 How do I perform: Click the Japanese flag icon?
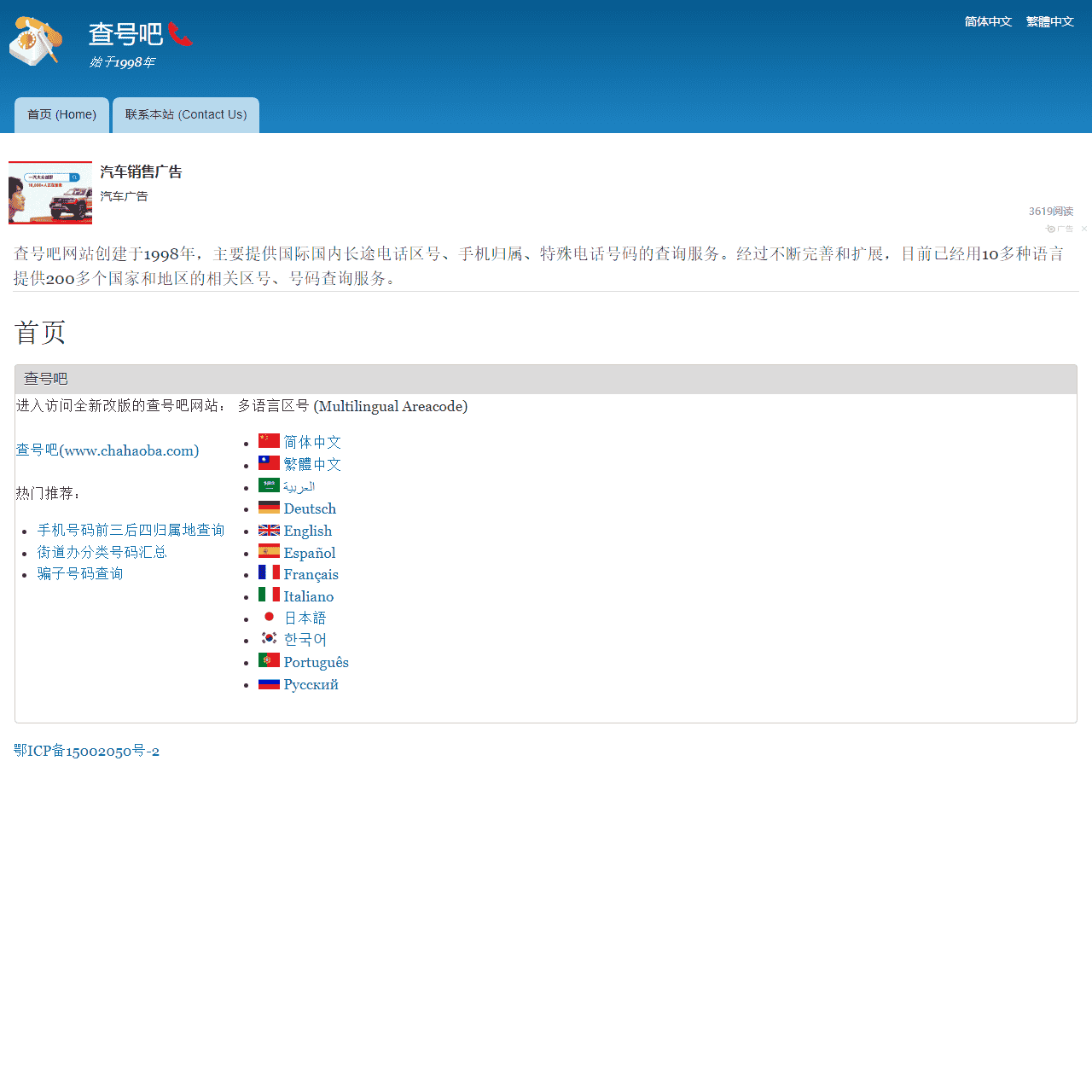[269, 617]
